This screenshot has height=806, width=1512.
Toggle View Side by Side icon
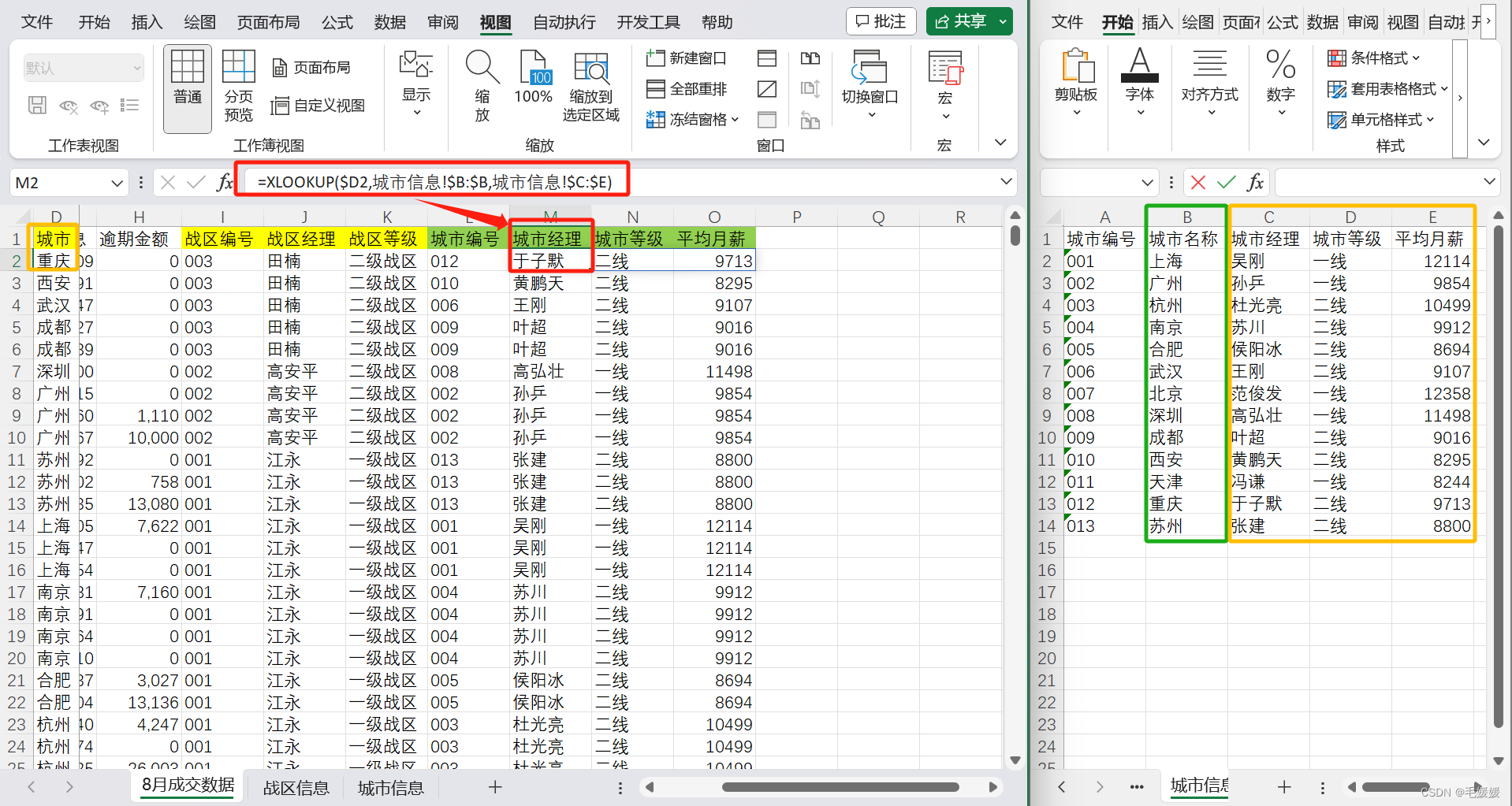[x=810, y=58]
